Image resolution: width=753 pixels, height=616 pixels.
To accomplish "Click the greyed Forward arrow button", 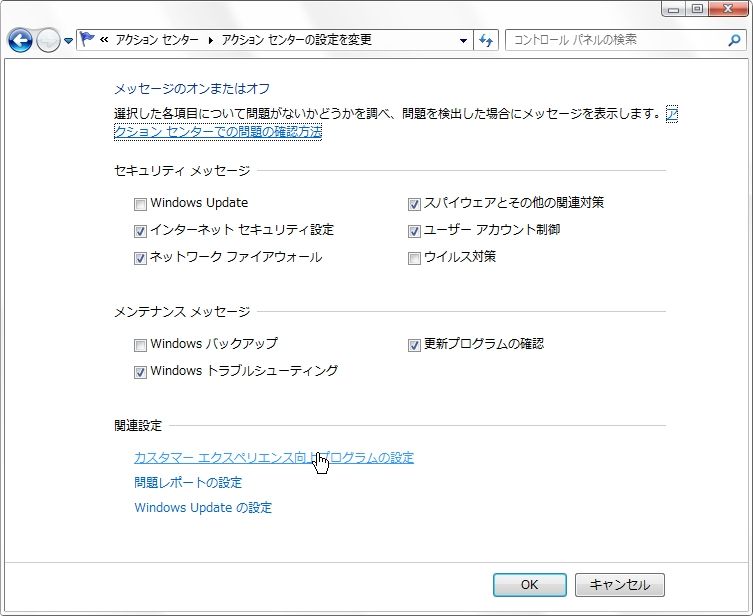I will click(49, 40).
